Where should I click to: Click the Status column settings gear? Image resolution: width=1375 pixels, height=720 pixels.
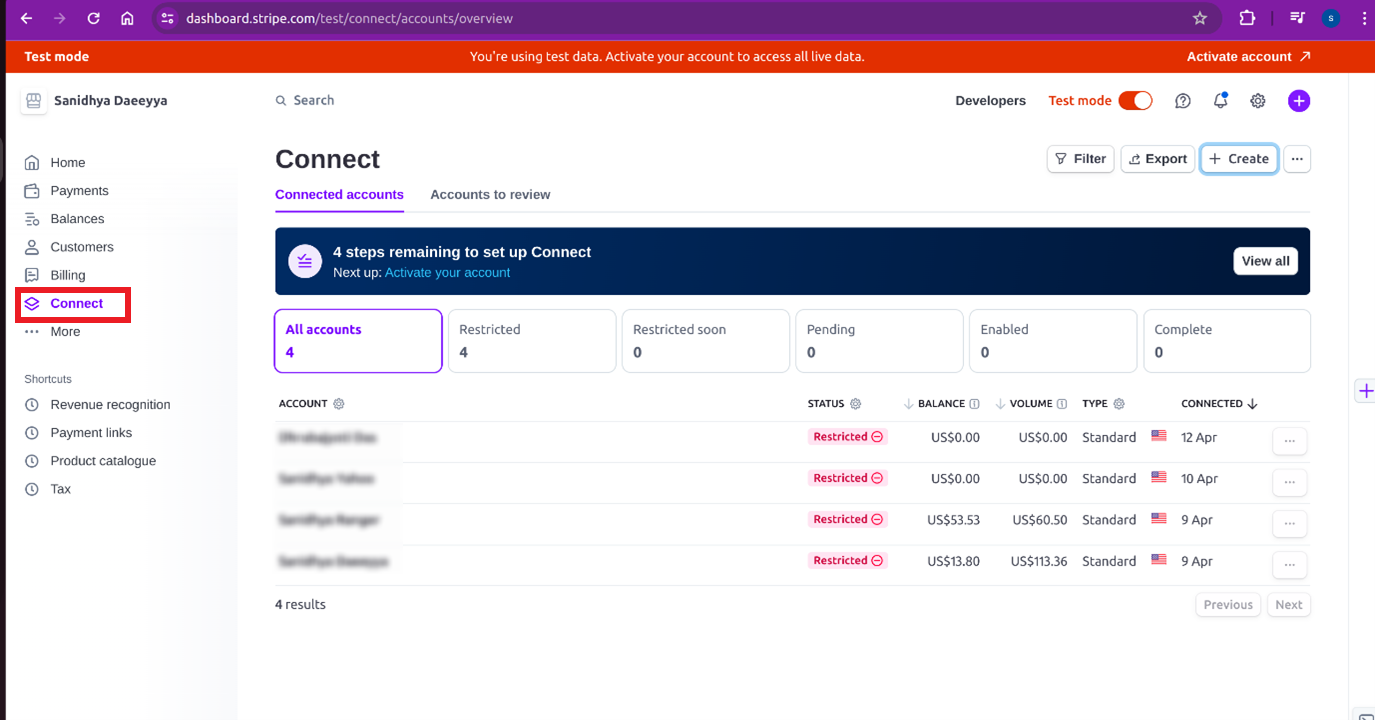(855, 404)
